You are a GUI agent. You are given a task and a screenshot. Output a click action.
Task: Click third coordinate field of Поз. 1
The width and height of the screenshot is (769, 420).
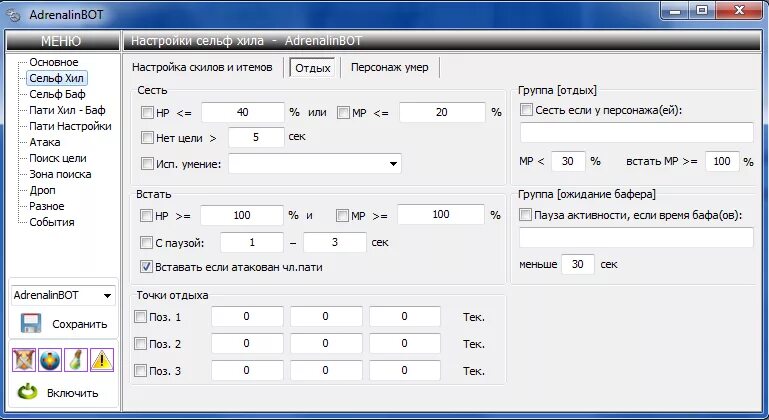(x=405, y=316)
